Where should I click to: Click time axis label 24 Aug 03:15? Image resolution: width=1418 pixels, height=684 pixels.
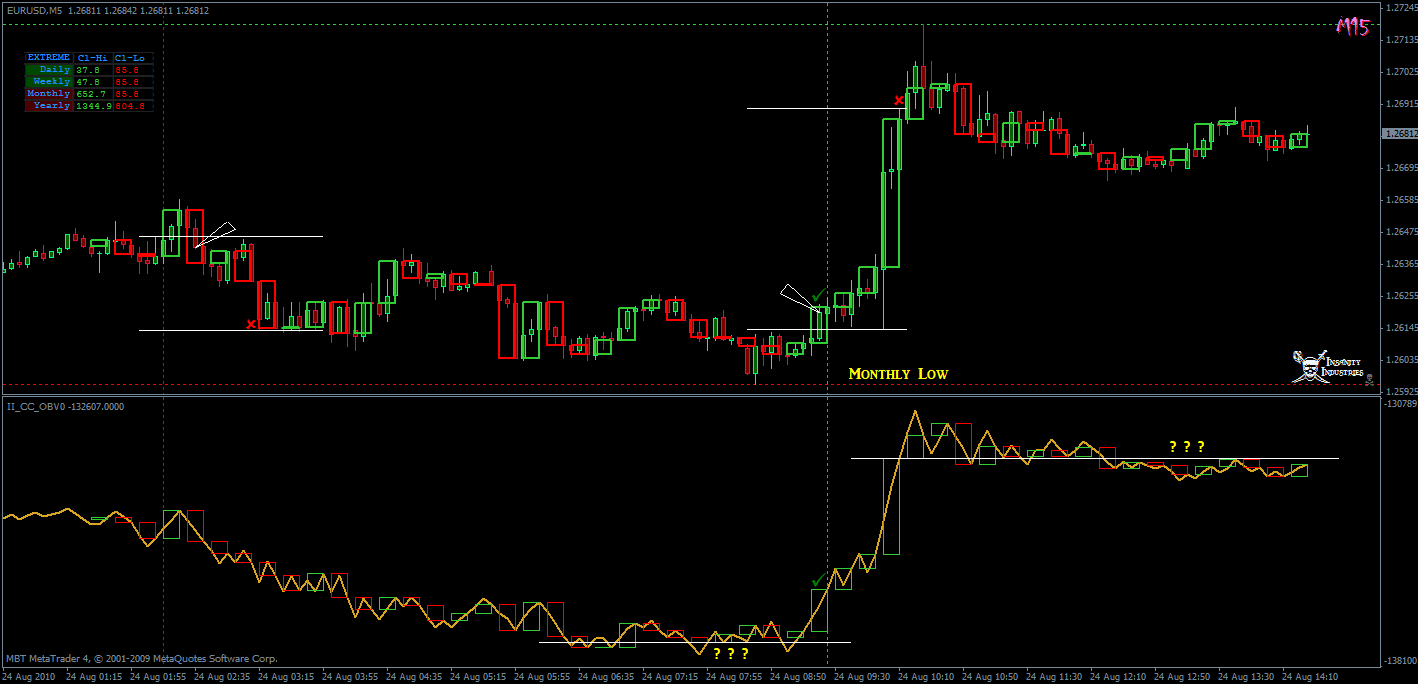287,677
